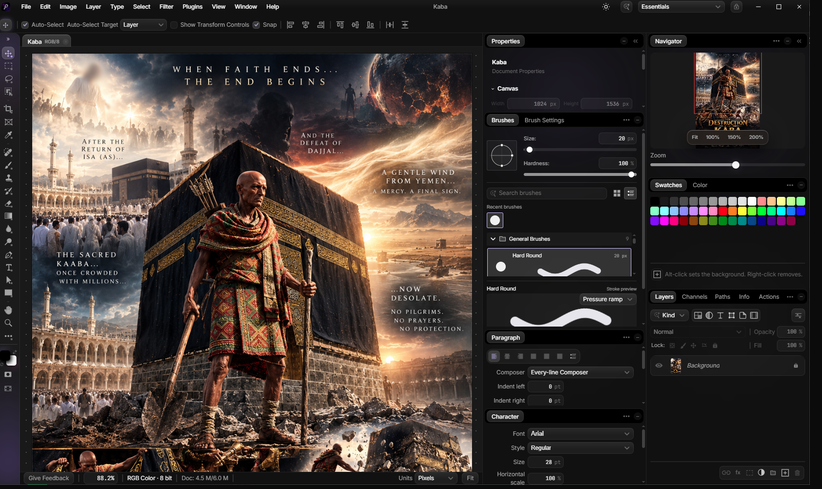The height and width of the screenshot is (489, 822).
Task: Select the Crop tool
Action: tap(8, 109)
